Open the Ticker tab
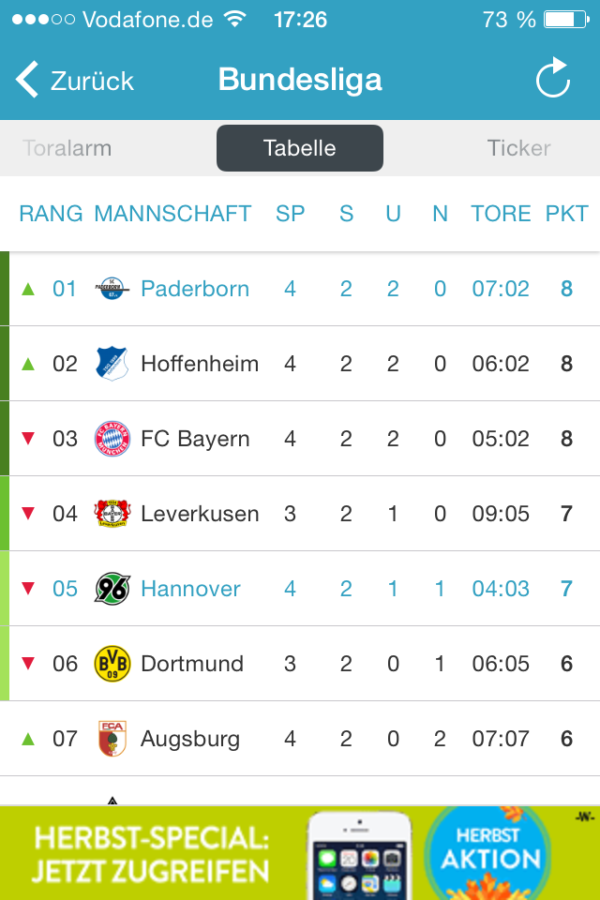 coord(518,147)
